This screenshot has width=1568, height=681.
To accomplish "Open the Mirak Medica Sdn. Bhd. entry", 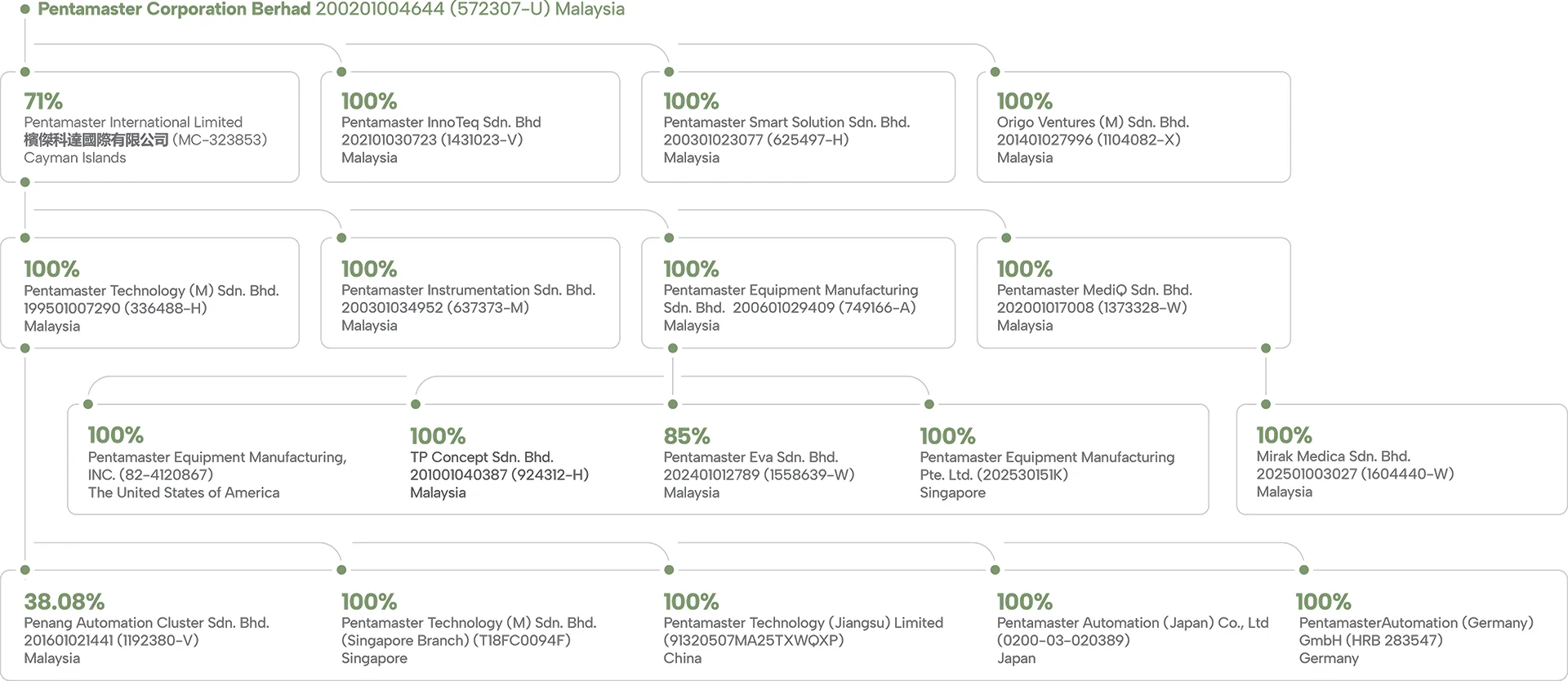I will tap(1333, 456).
